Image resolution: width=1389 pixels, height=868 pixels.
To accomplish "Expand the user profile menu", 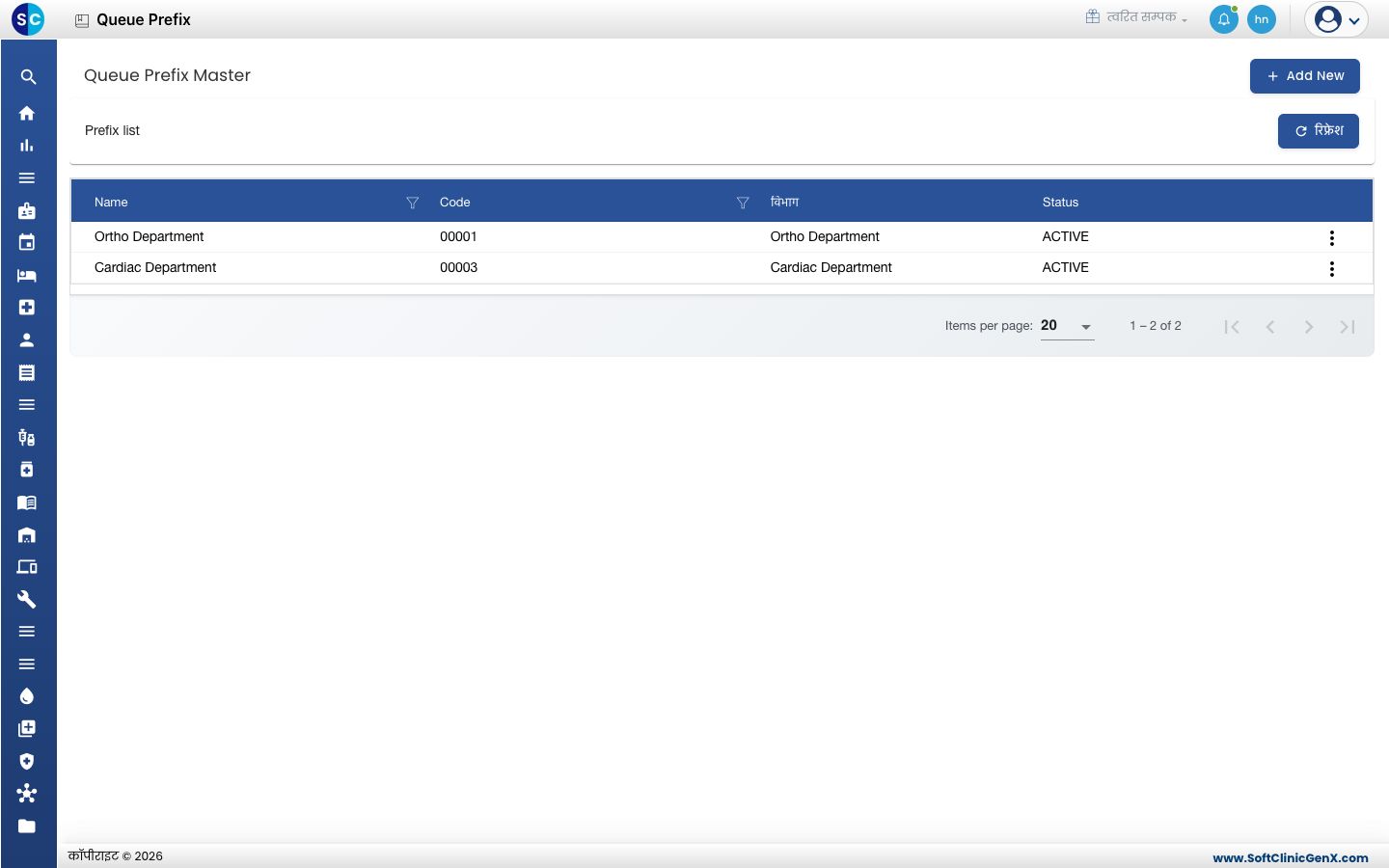I will point(1337,19).
